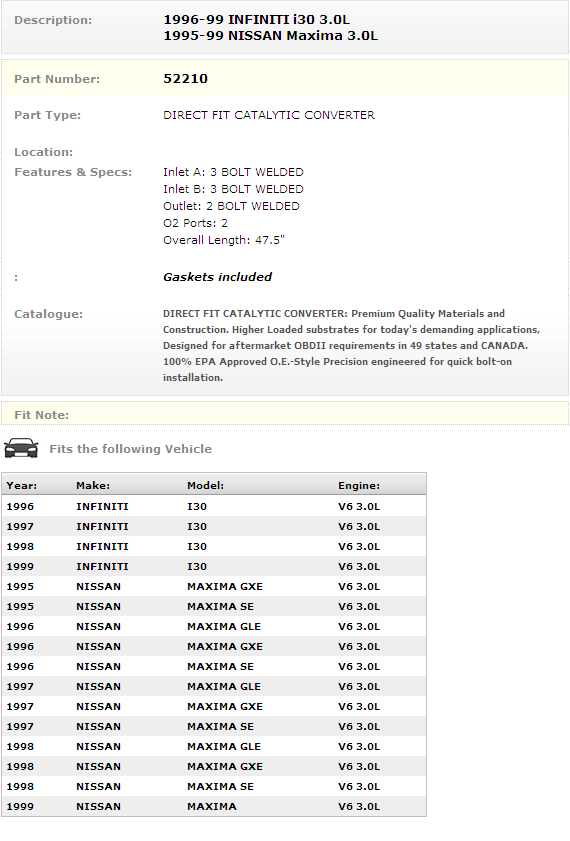Select the 1997 NISSAN MAXIMA GXE row
570x841 pixels.
pos(214,706)
